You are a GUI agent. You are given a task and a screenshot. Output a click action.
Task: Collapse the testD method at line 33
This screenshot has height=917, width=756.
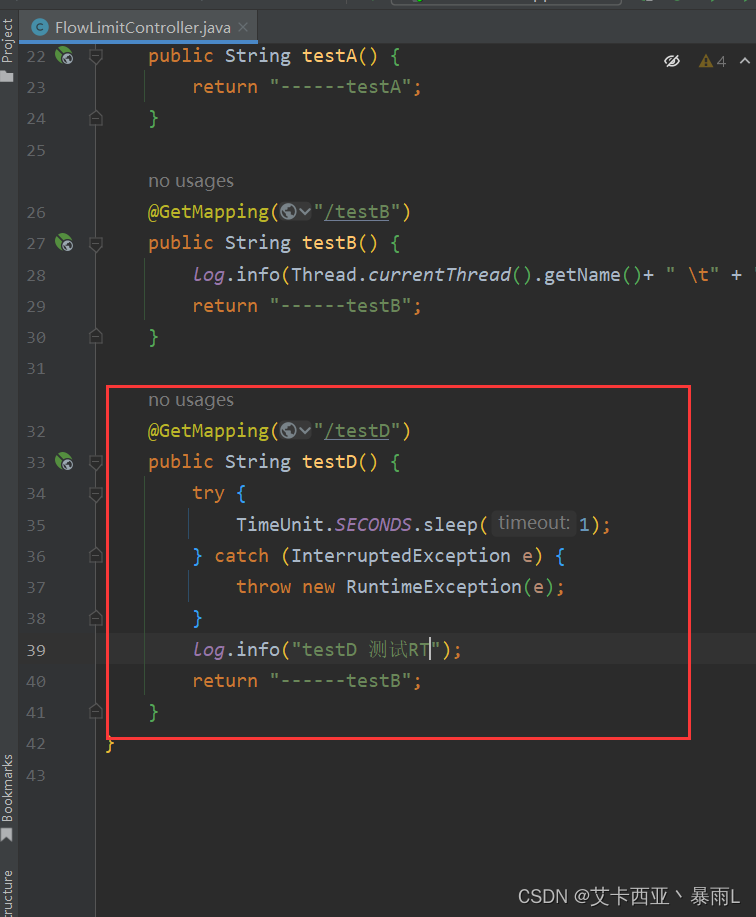(96, 463)
